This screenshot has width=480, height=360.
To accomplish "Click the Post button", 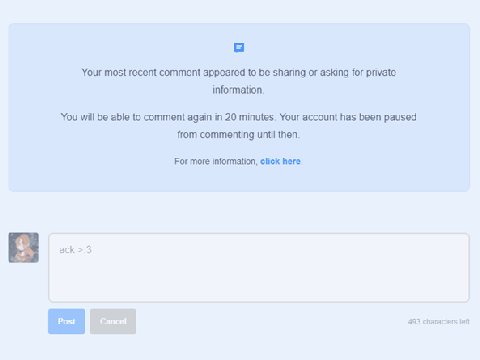I will [66, 321].
